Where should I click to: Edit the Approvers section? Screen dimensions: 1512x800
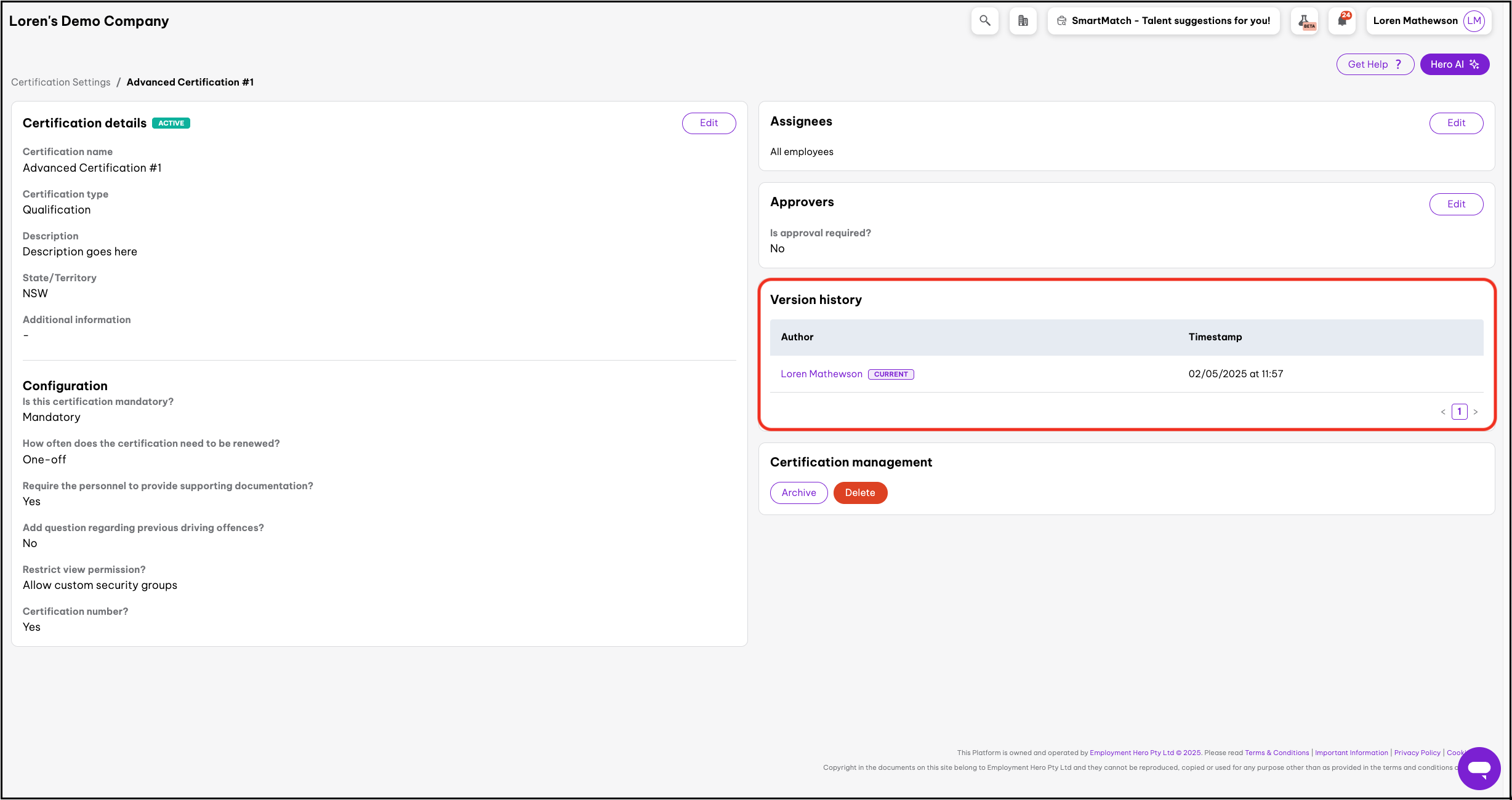(1456, 204)
